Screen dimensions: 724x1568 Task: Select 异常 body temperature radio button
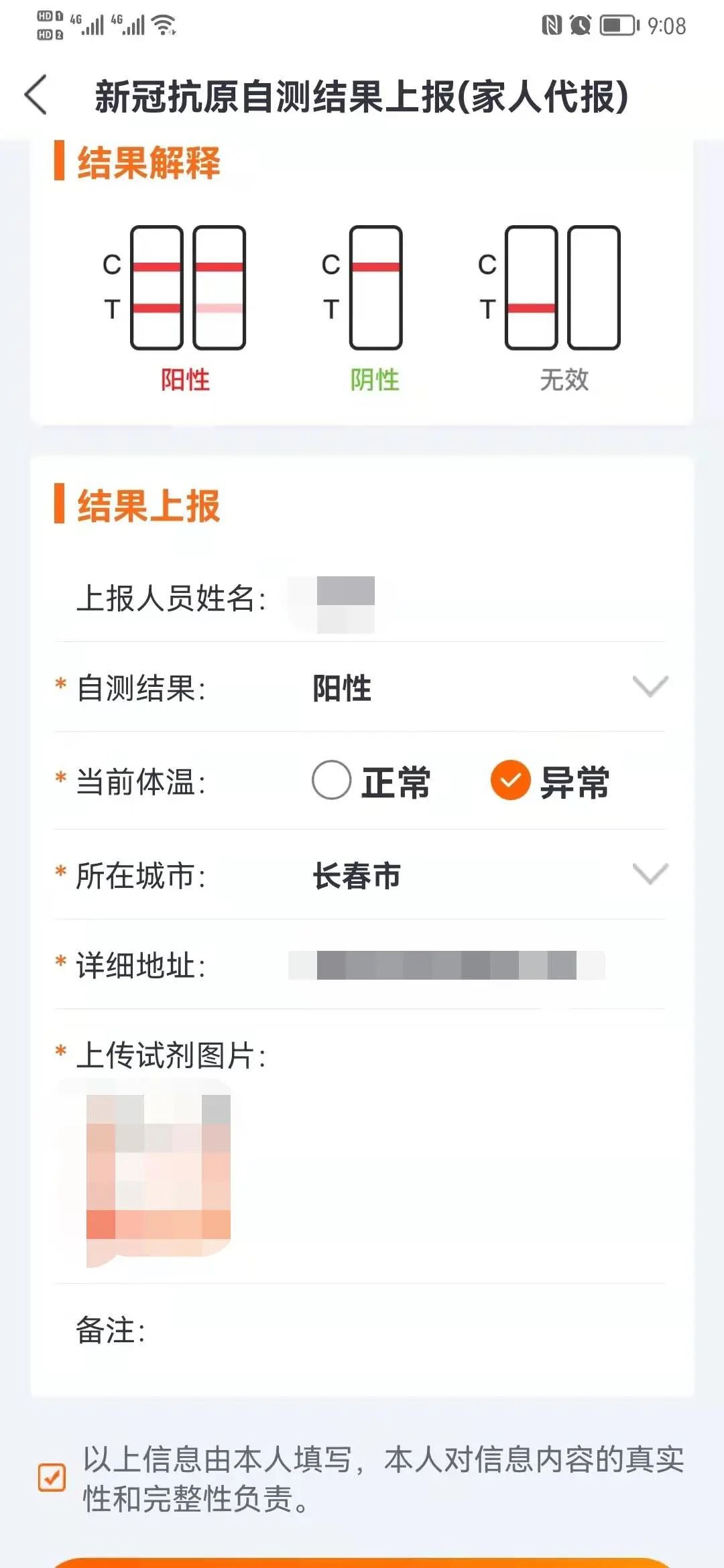(511, 780)
